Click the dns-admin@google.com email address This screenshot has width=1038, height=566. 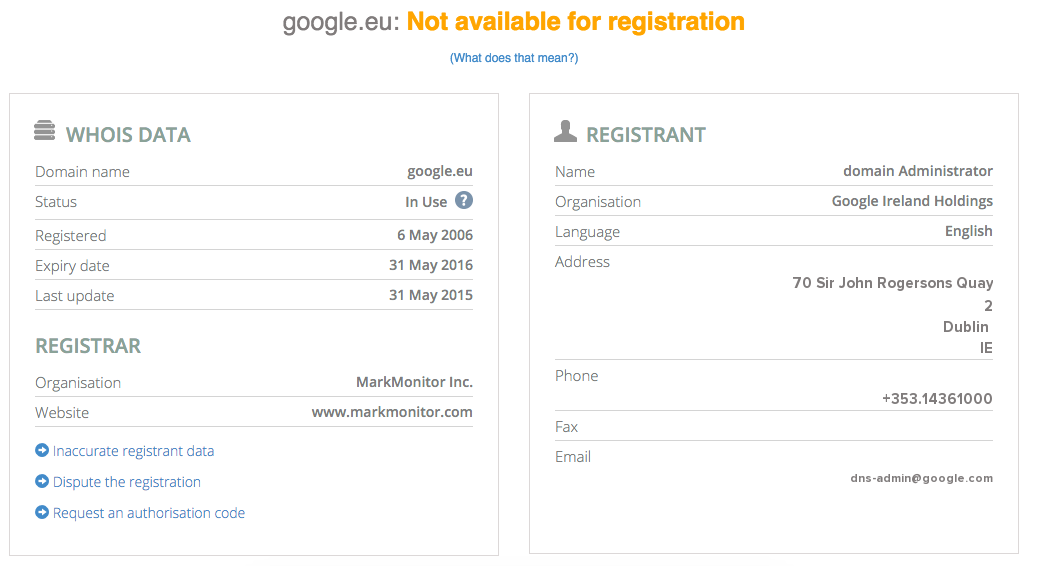(x=921, y=478)
